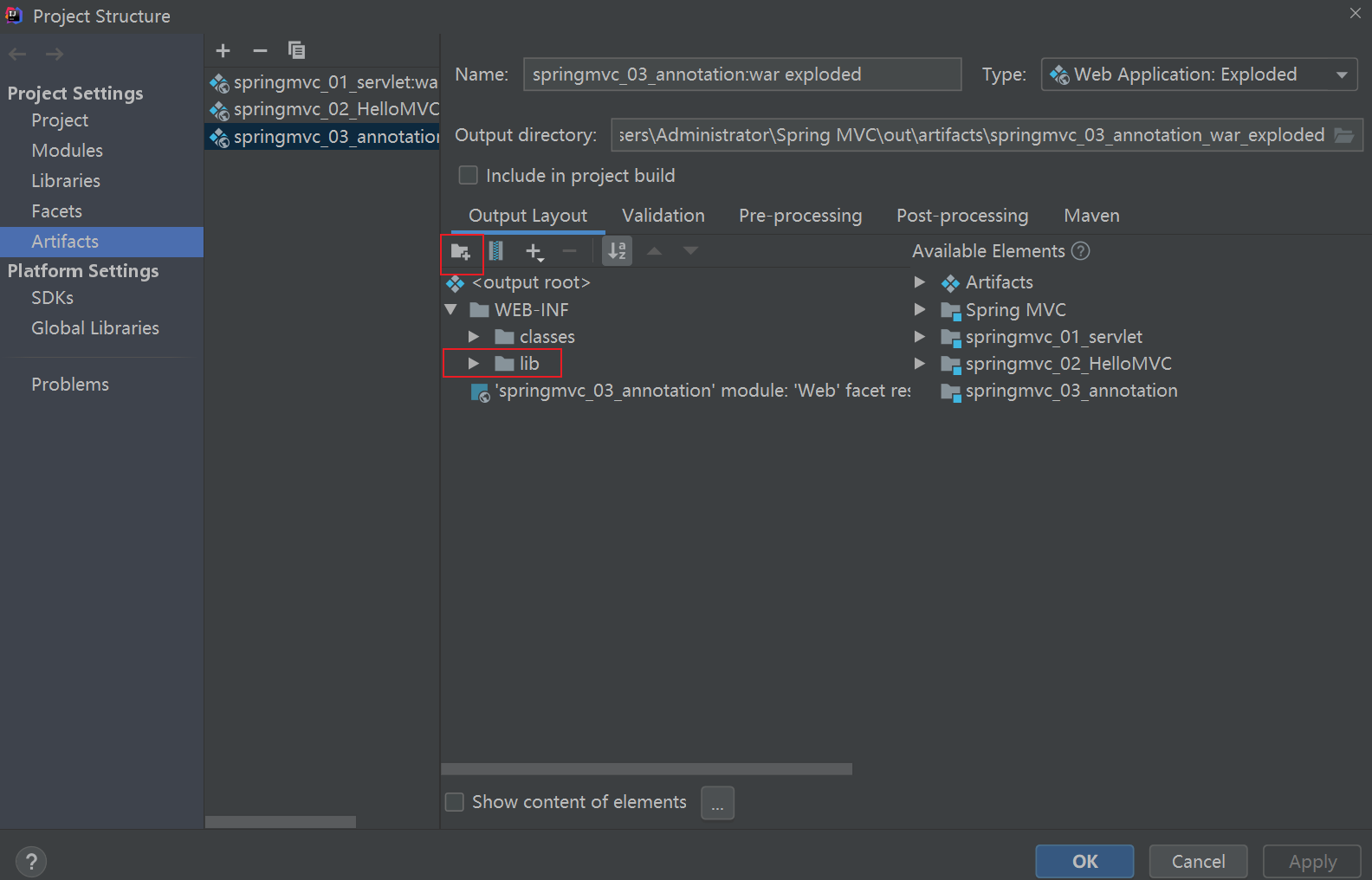This screenshot has height=880, width=1372.
Task: Select the Web facet resources entry
Action: [x=690, y=391]
